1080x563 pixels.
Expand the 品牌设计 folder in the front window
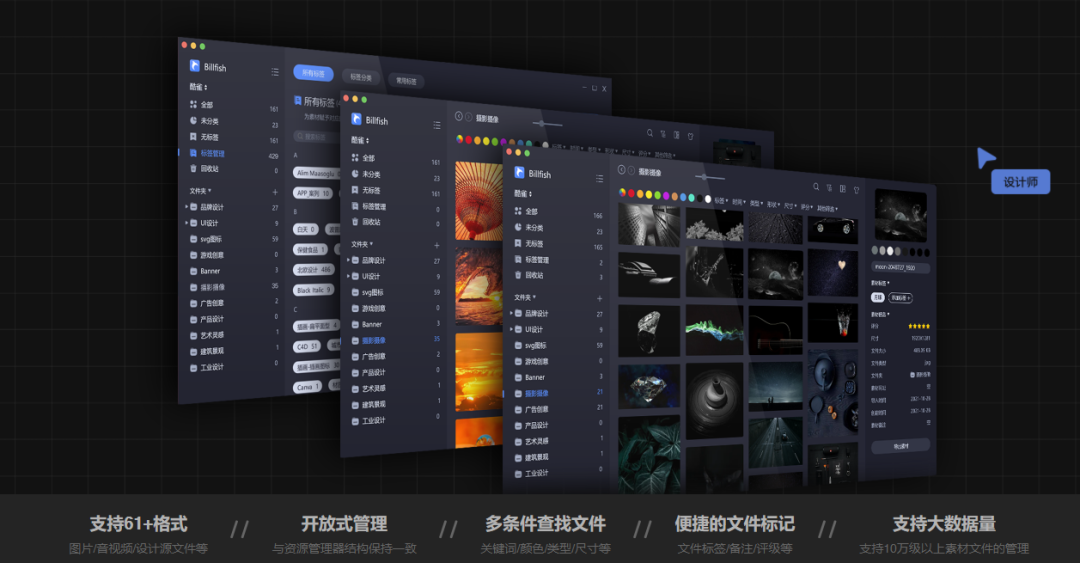click(511, 314)
